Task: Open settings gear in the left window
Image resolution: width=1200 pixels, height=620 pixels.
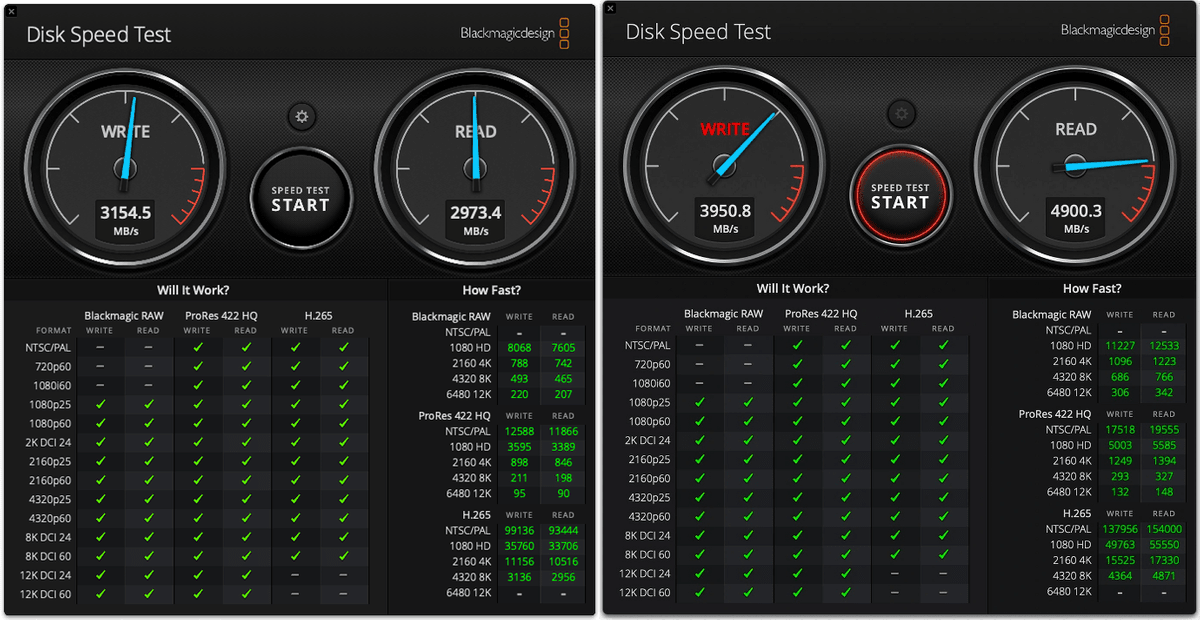Action: click(x=300, y=117)
